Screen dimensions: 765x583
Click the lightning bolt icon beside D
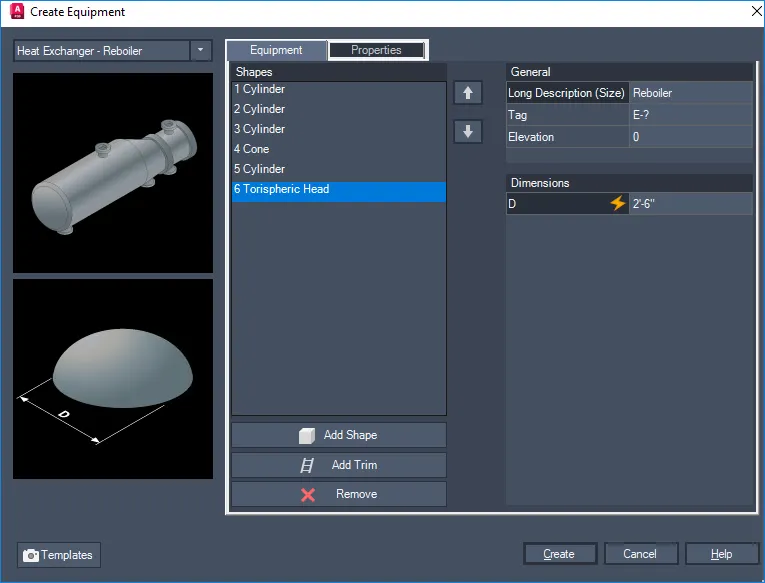click(618, 203)
